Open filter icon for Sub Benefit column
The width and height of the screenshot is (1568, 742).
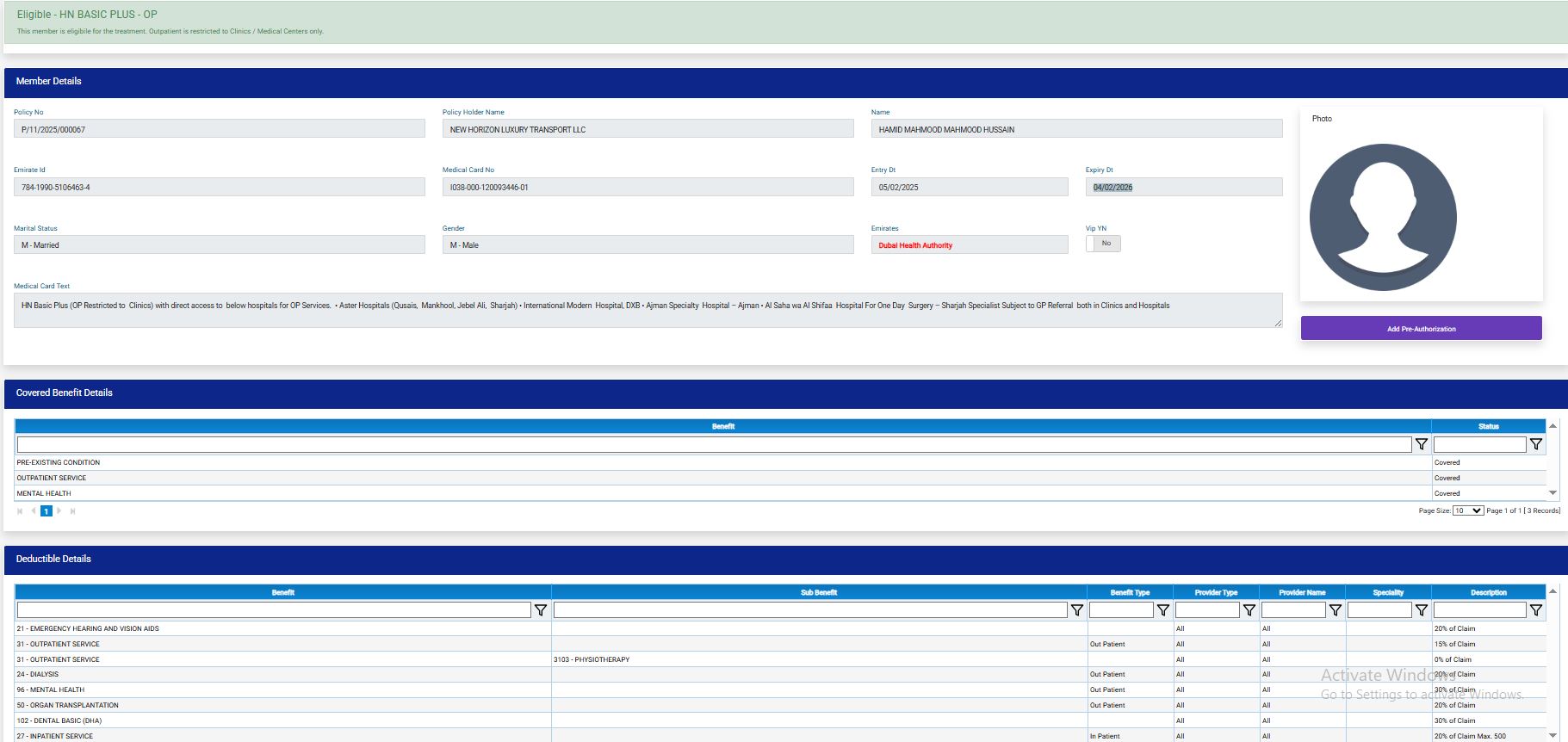click(x=1076, y=610)
